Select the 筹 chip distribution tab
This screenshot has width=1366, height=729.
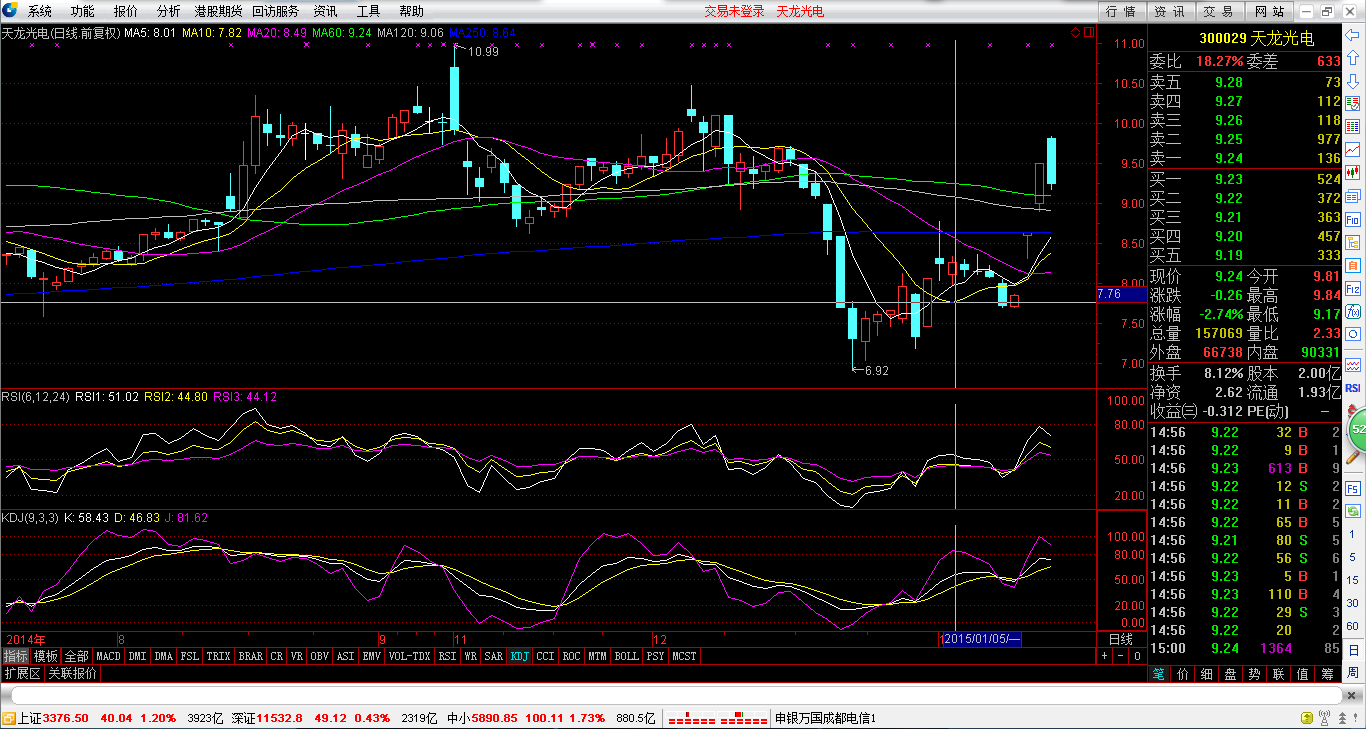(x=1327, y=674)
